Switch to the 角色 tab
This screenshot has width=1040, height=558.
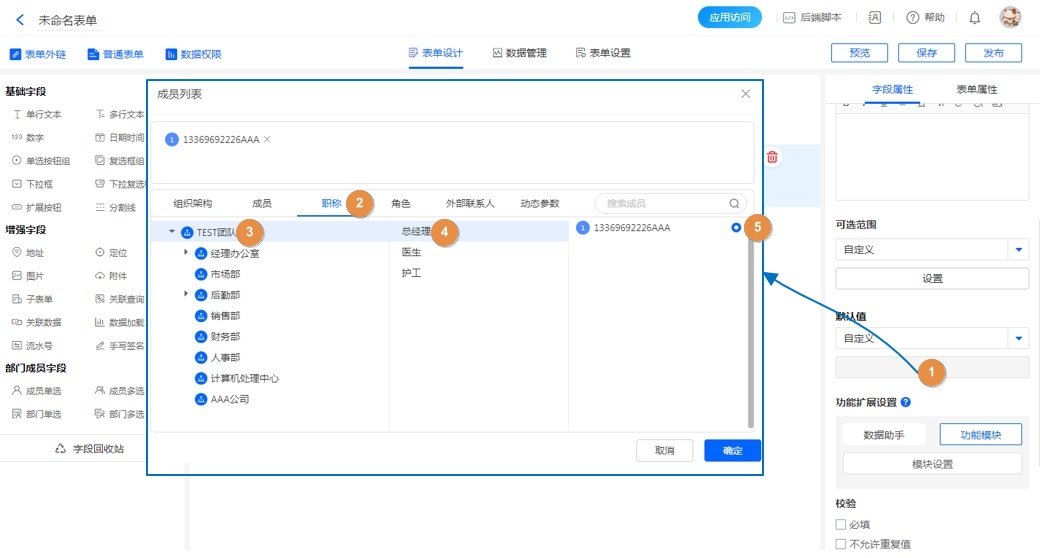pos(400,203)
